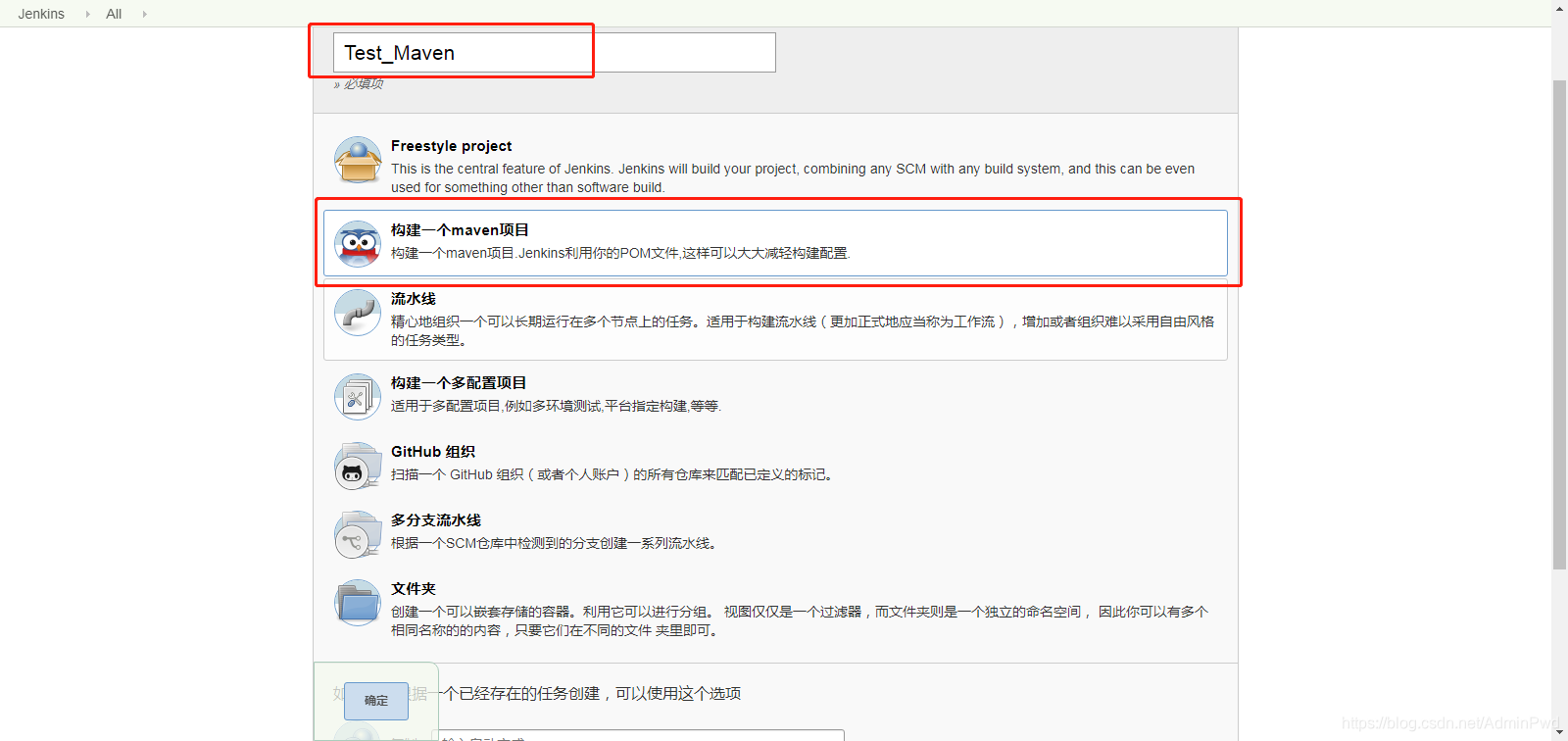Click the Freestyle project box icon
The image size is (1568, 741).
[x=358, y=160]
